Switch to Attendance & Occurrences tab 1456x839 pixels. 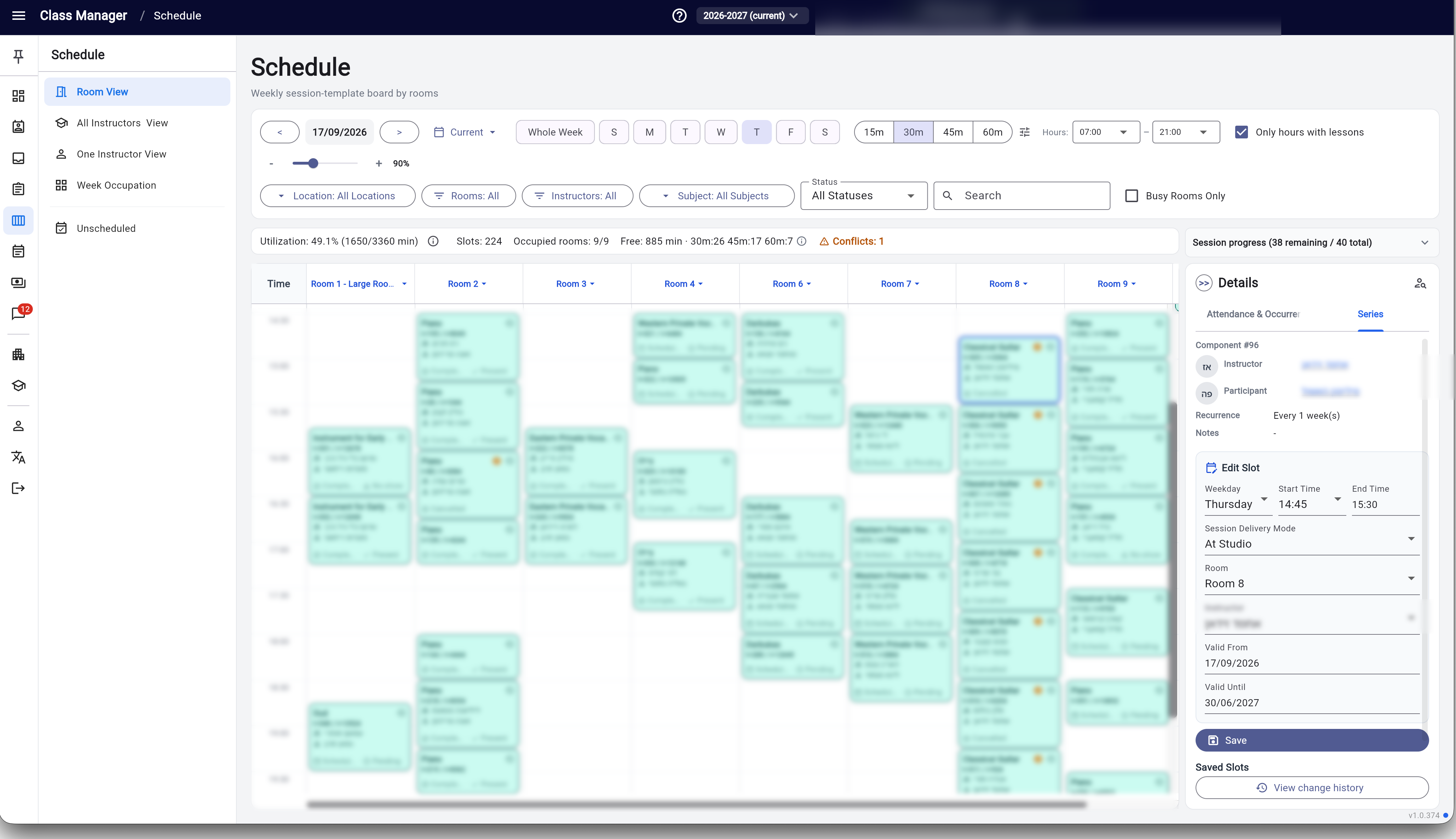pos(1253,314)
